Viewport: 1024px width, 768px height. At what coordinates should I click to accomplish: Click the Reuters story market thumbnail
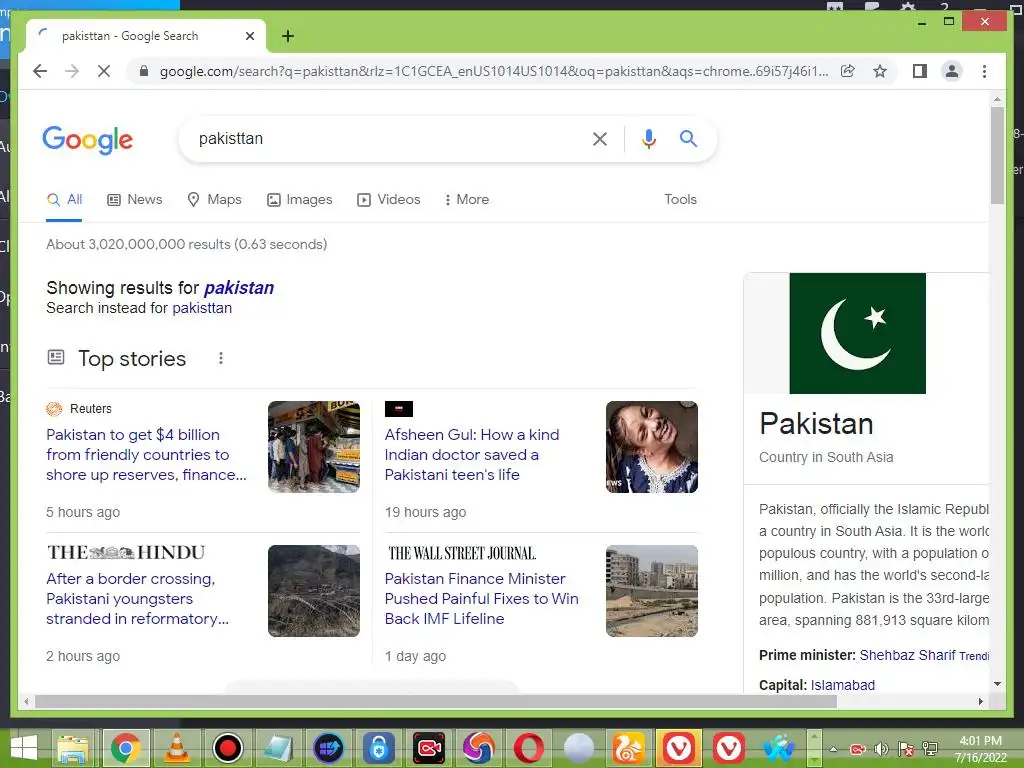313,447
